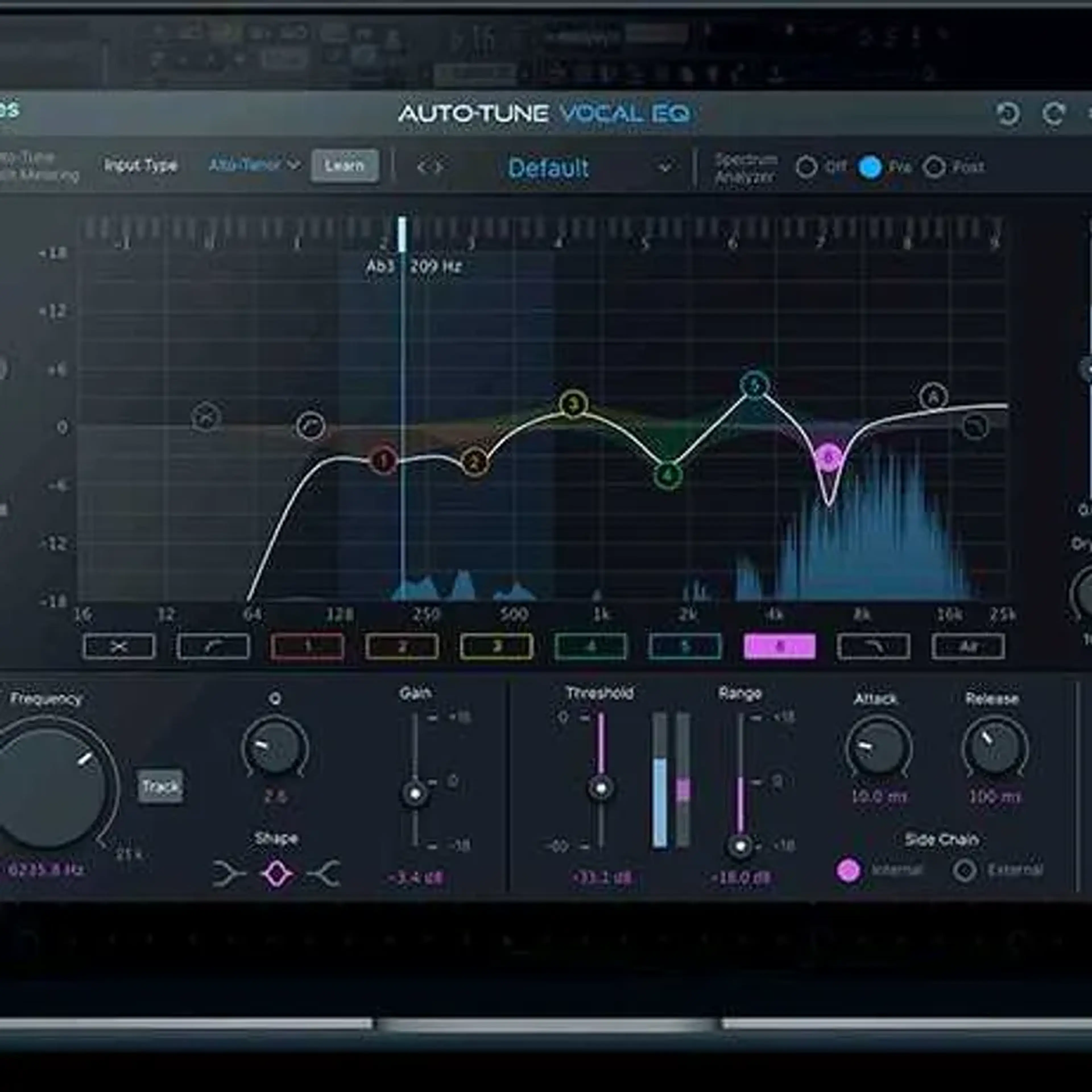This screenshot has width=1092, height=1092.
Task: Open the Alto/Tenor input type dropdown
Action: (254, 165)
